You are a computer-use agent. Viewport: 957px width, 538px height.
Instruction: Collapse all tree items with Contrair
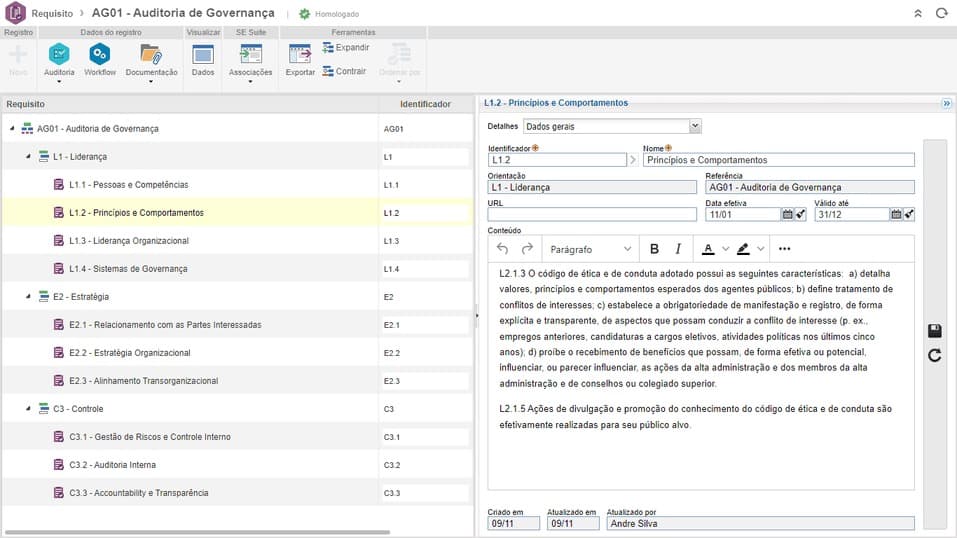pyautogui.click(x=344, y=71)
